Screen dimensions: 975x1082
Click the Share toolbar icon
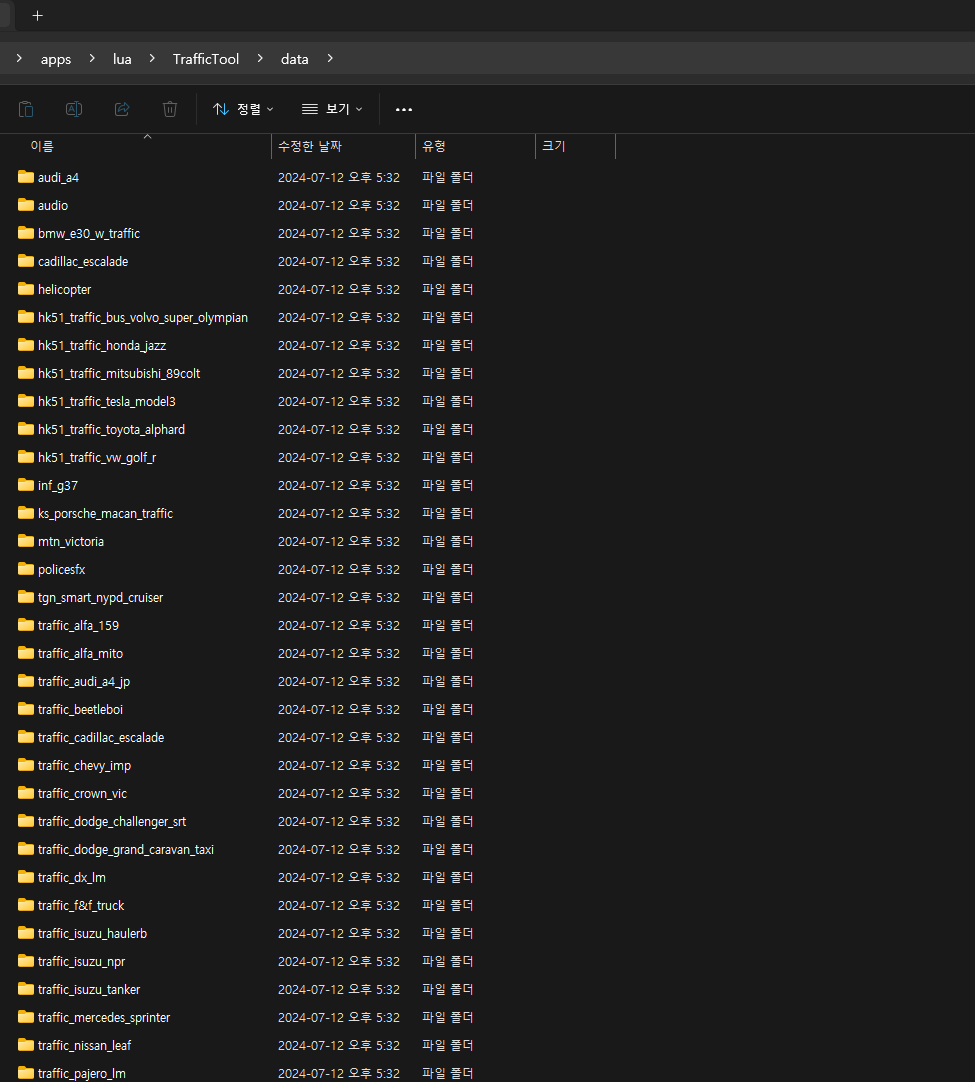pos(122,109)
